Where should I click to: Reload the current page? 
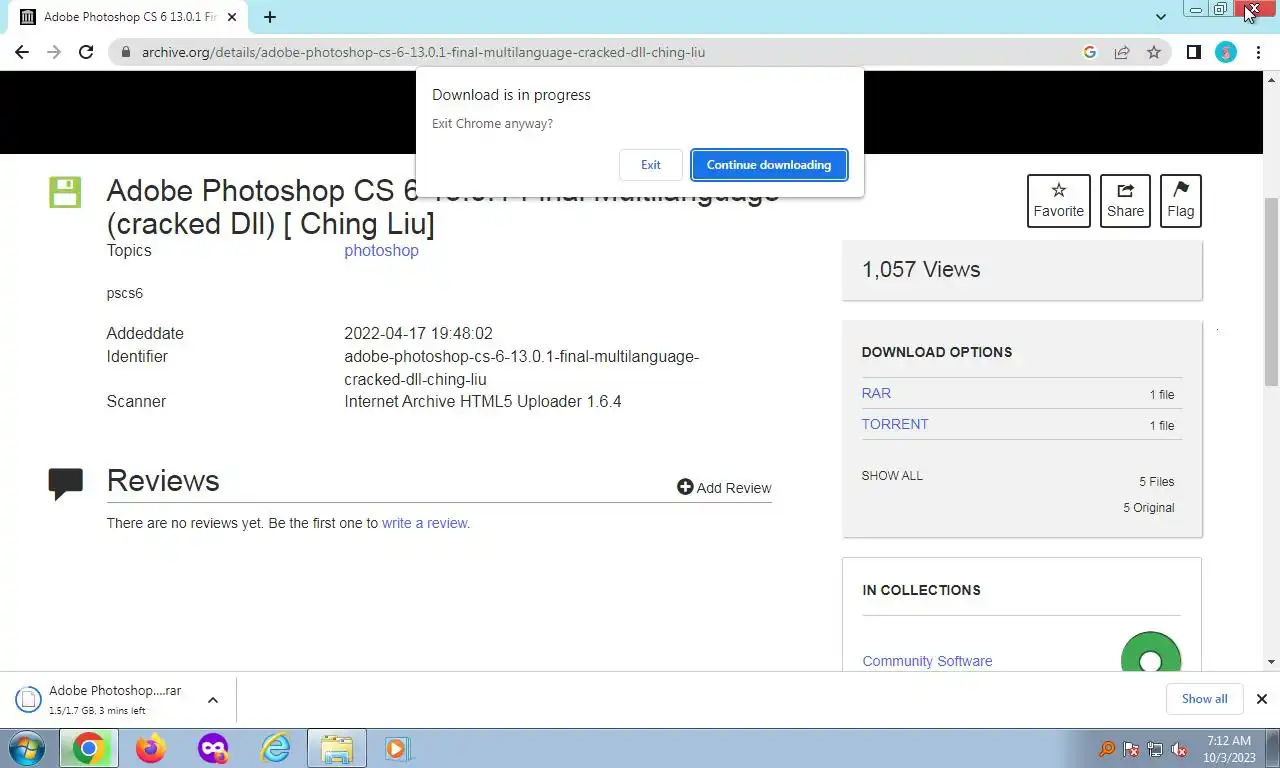point(86,52)
